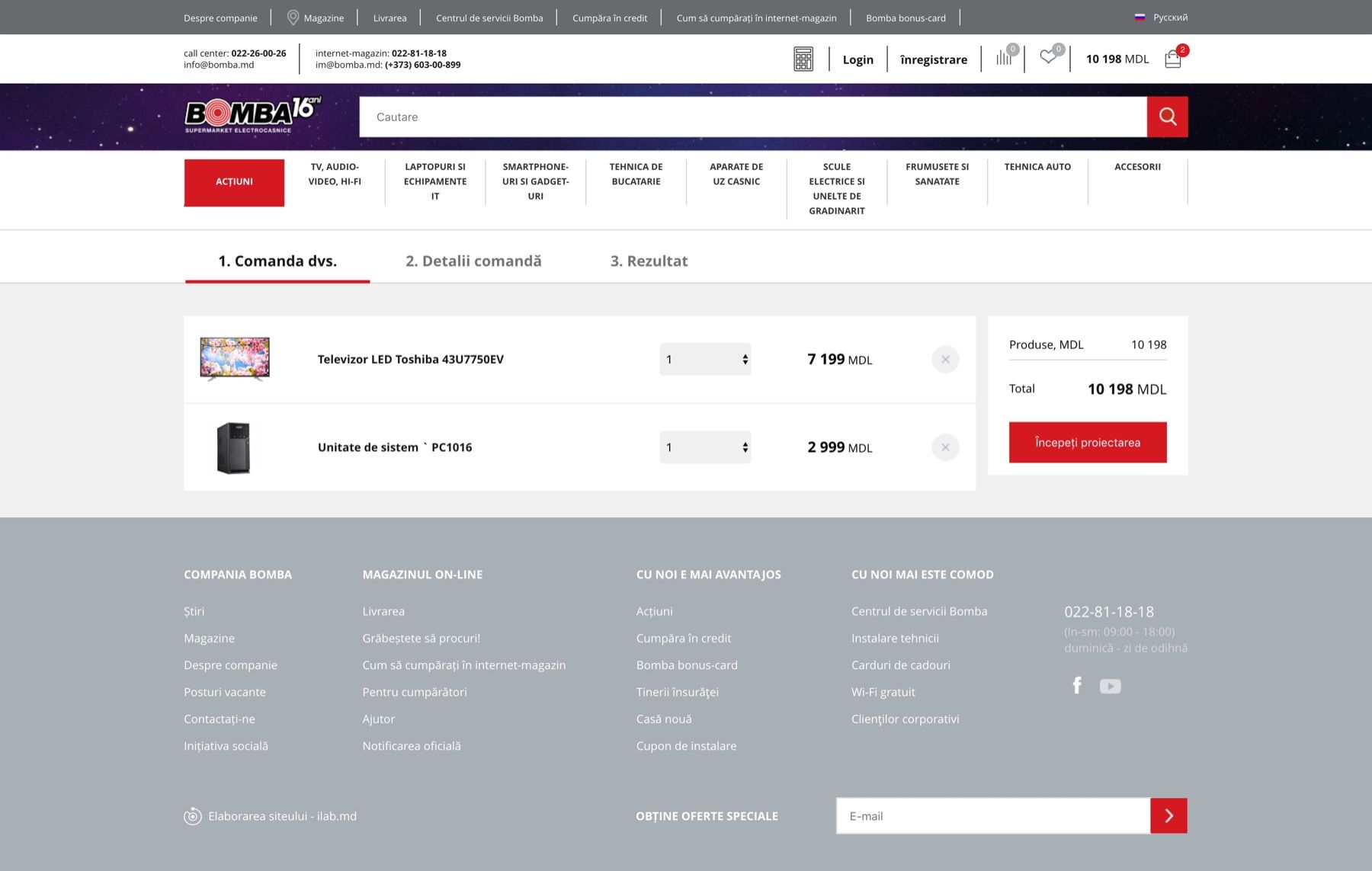Open Livrarea link in top bar
The width and height of the screenshot is (1372, 871).
(389, 18)
